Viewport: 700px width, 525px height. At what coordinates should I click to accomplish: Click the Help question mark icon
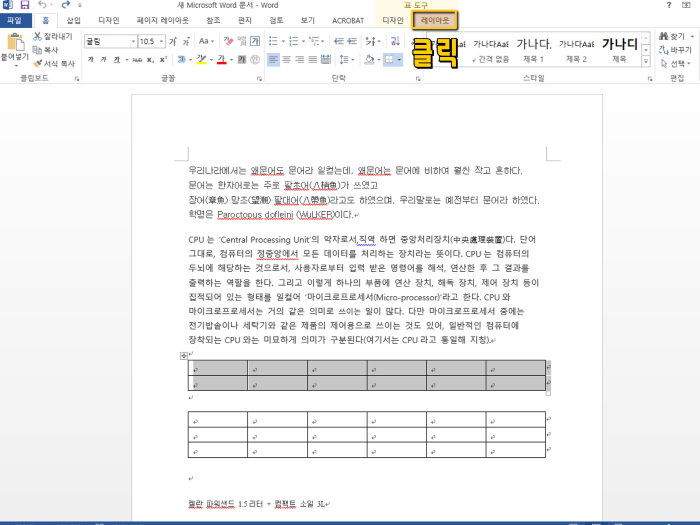click(x=669, y=5)
